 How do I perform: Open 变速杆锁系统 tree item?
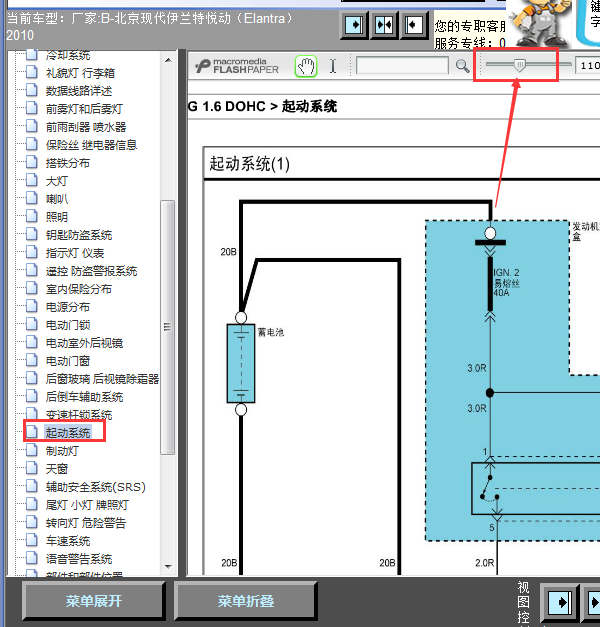79,415
